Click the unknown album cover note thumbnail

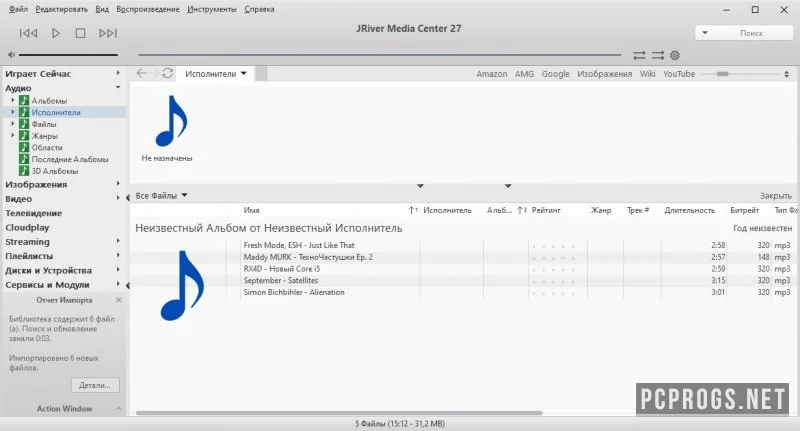coord(182,286)
